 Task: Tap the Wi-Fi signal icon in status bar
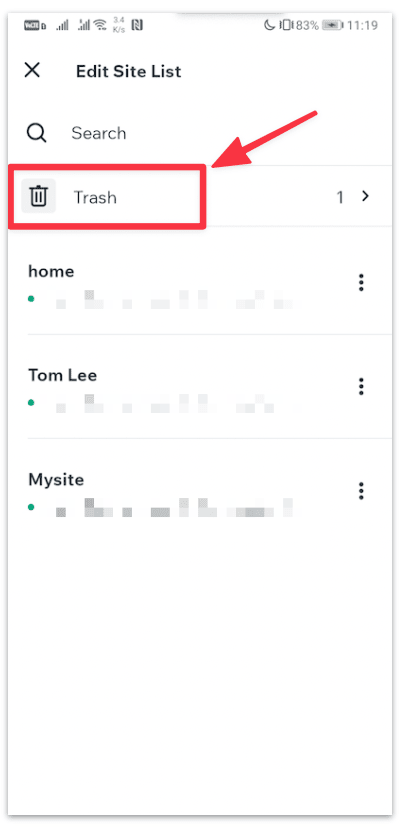[100, 25]
